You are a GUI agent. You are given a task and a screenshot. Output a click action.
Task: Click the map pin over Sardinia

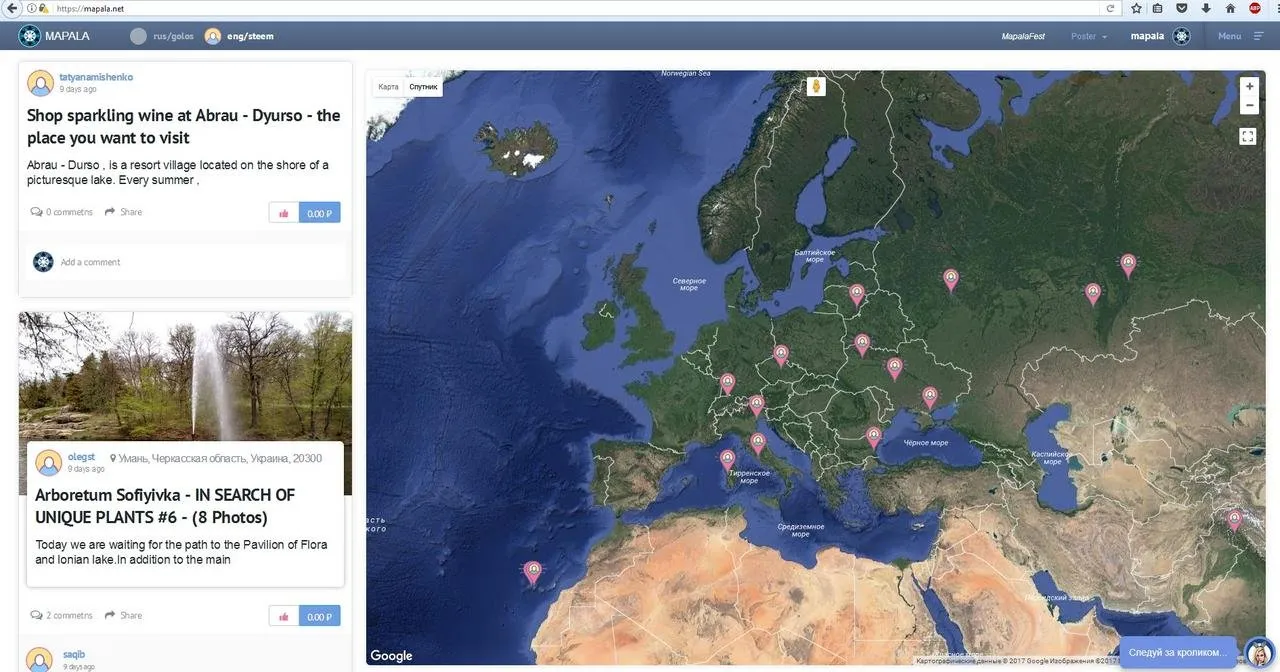click(x=727, y=460)
